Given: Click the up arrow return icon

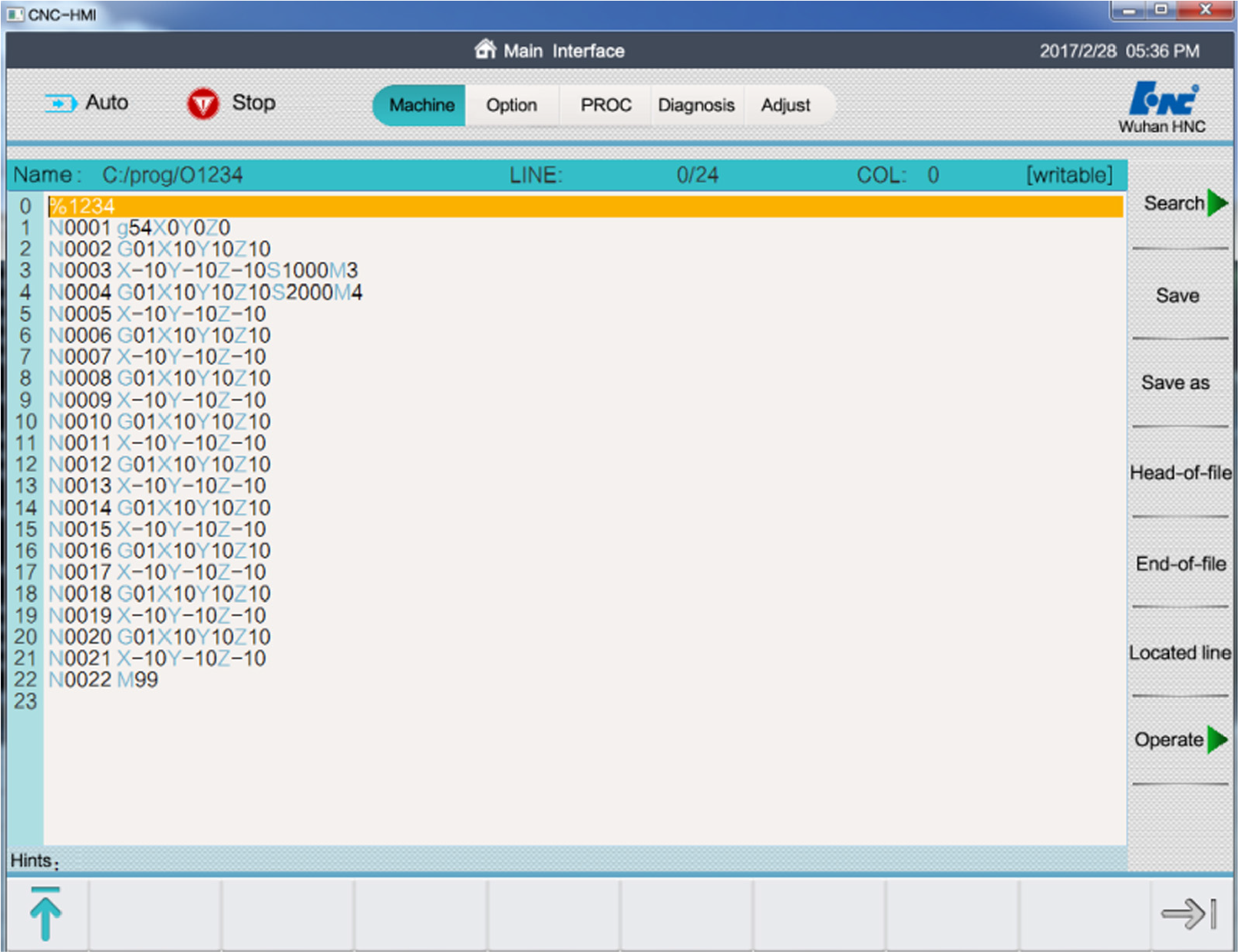Looking at the screenshot, I should [45, 913].
